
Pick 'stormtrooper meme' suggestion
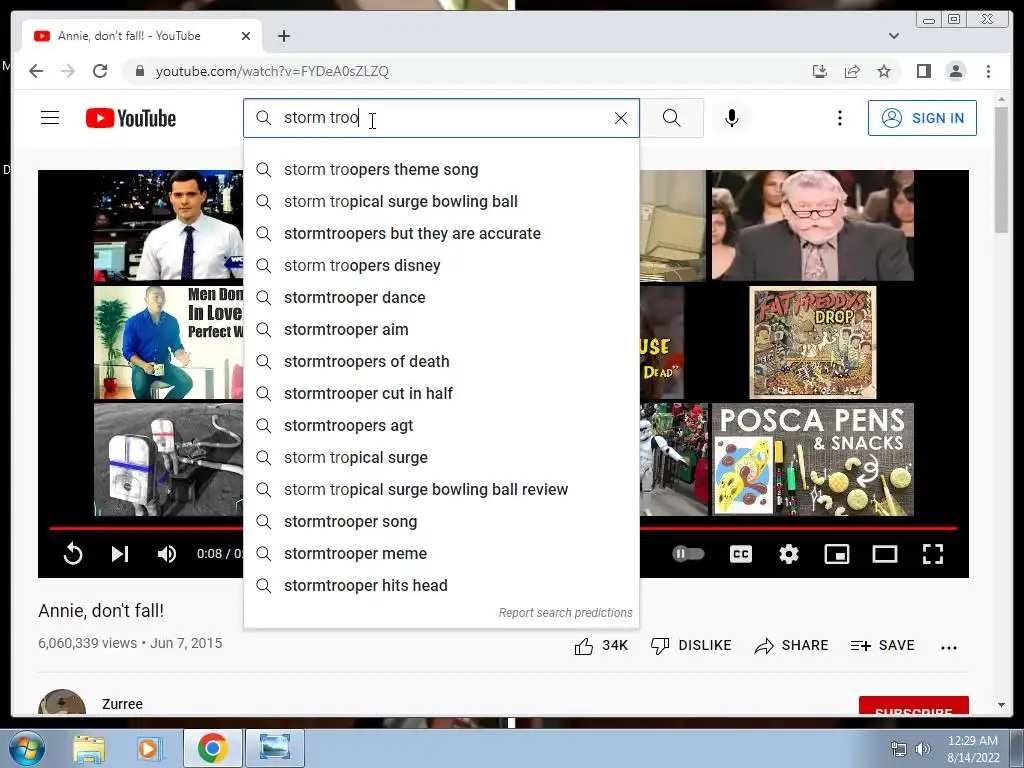pyautogui.click(x=441, y=554)
